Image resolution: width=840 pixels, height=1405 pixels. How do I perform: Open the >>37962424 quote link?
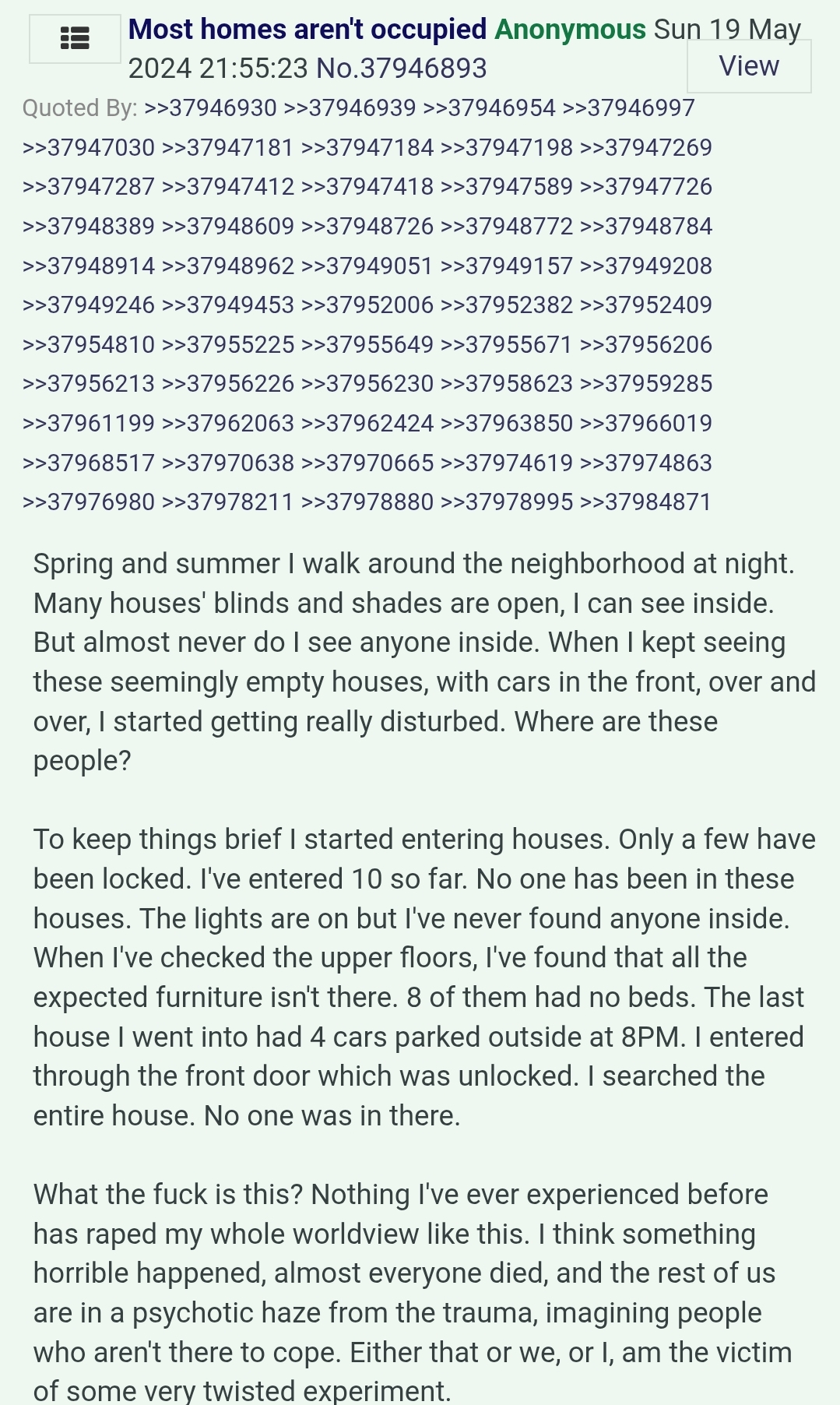pyautogui.click(x=367, y=423)
